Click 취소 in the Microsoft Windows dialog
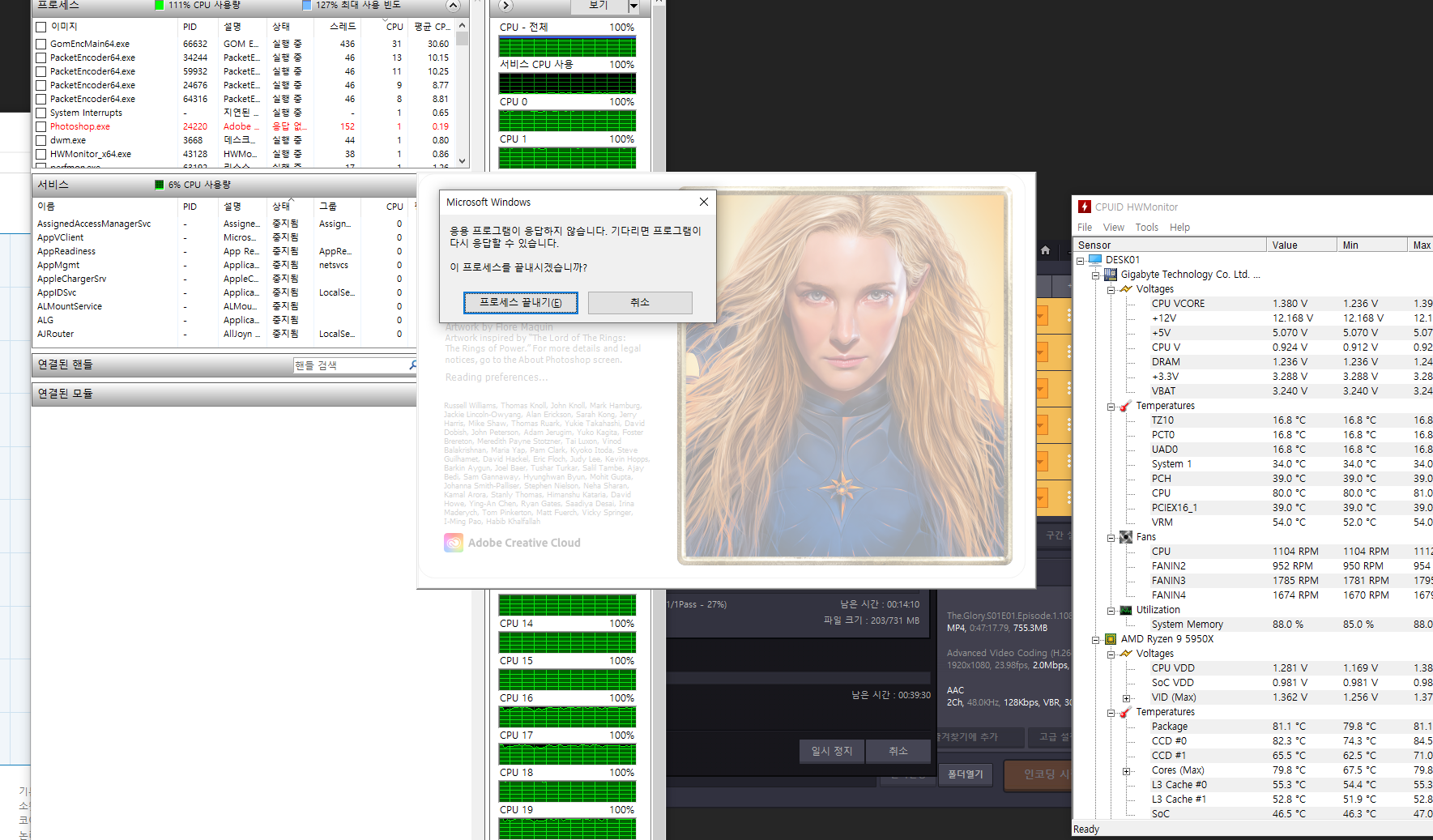The image size is (1433, 840). [x=640, y=303]
